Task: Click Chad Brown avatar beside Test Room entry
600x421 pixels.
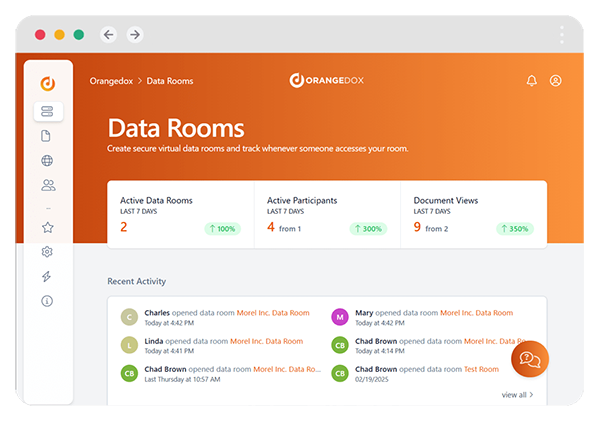Action: click(x=340, y=374)
